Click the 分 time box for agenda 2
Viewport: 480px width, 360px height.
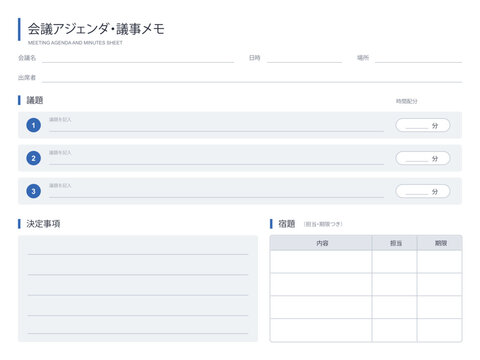(423, 158)
